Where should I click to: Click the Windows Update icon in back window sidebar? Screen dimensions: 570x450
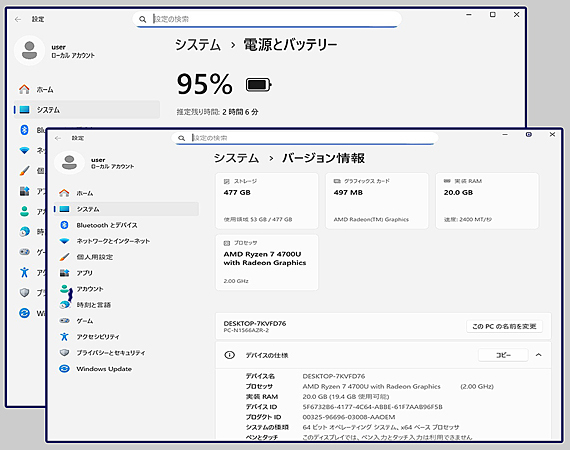[x=24, y=313]
